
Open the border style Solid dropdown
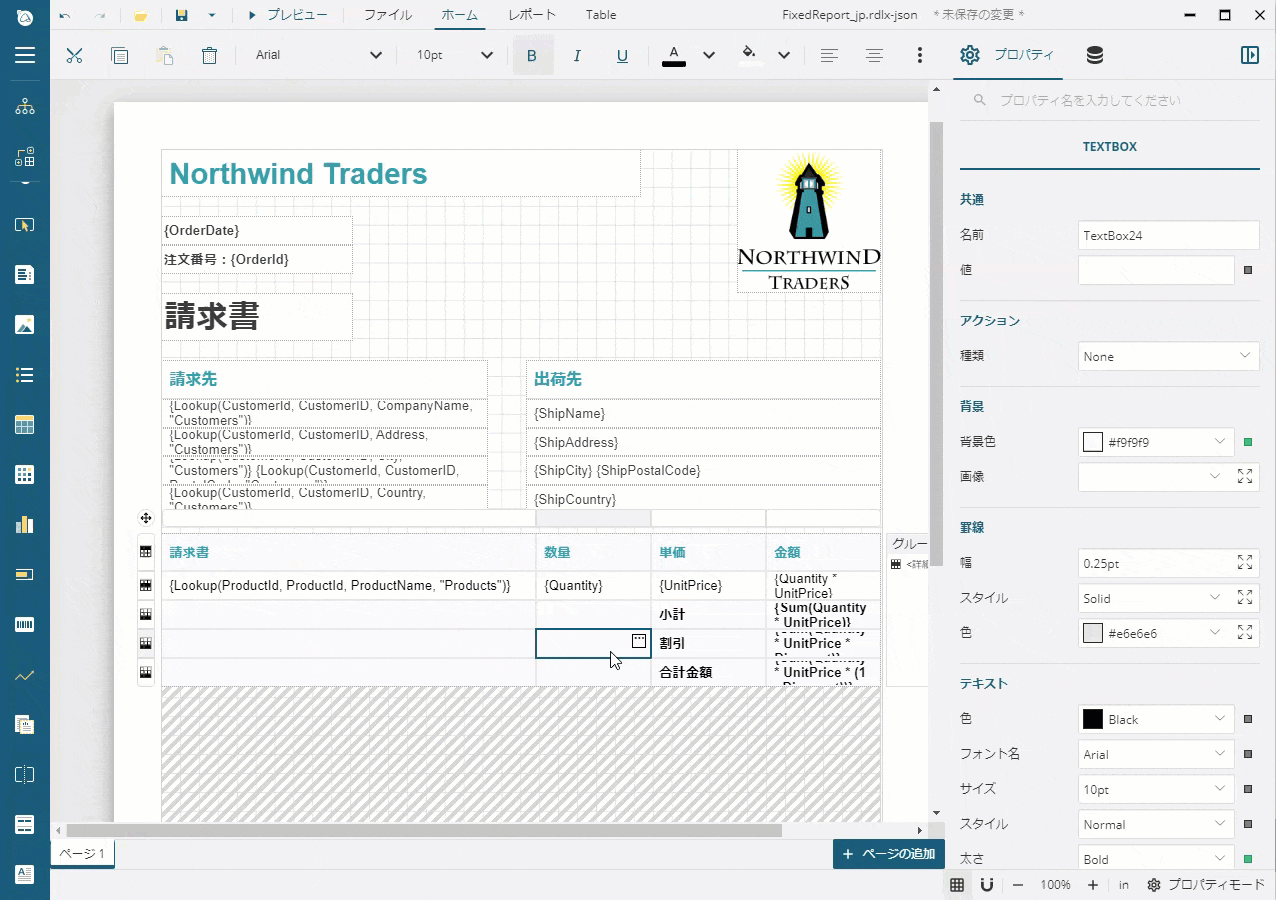pyautogui.click(x=1153, y=598)
